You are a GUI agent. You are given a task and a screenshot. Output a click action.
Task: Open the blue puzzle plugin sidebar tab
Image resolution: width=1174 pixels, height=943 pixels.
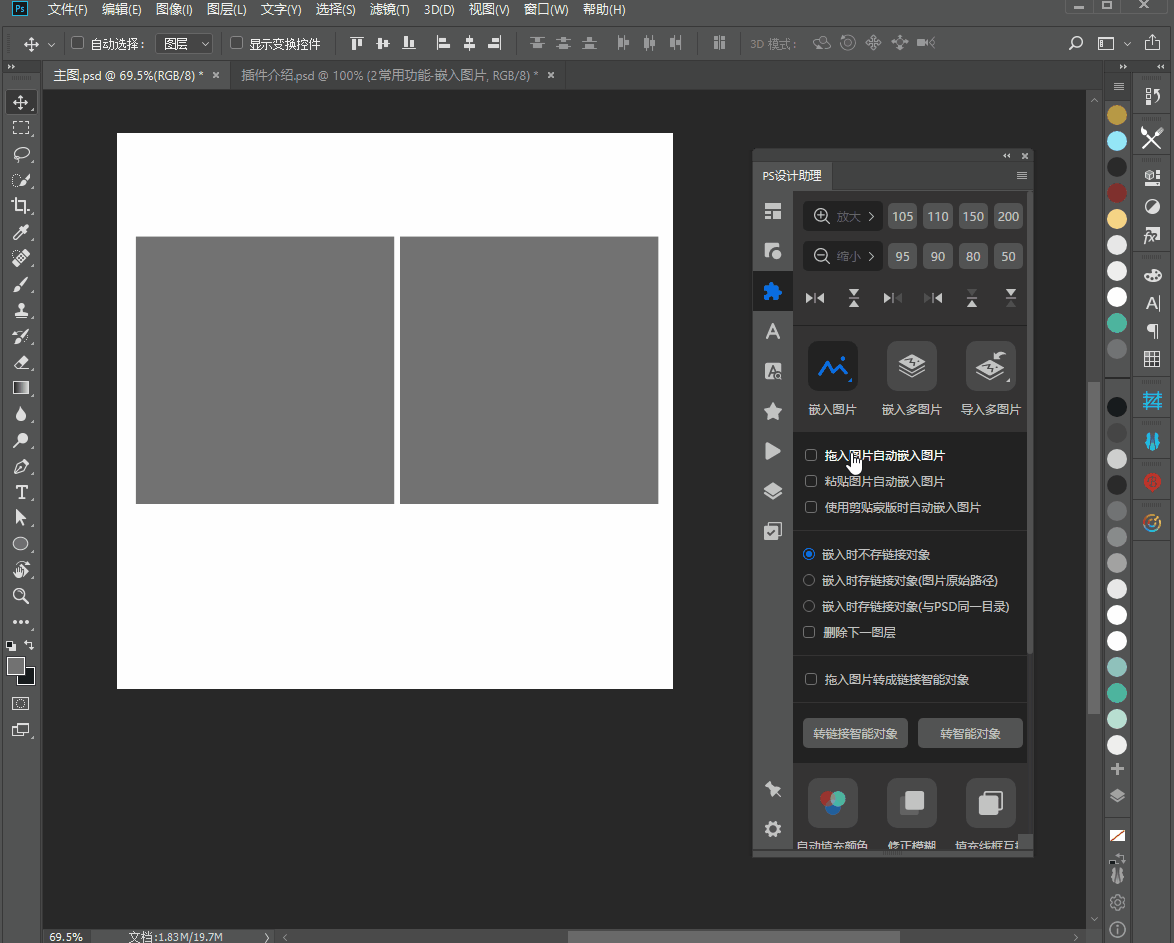click(773, 291)
